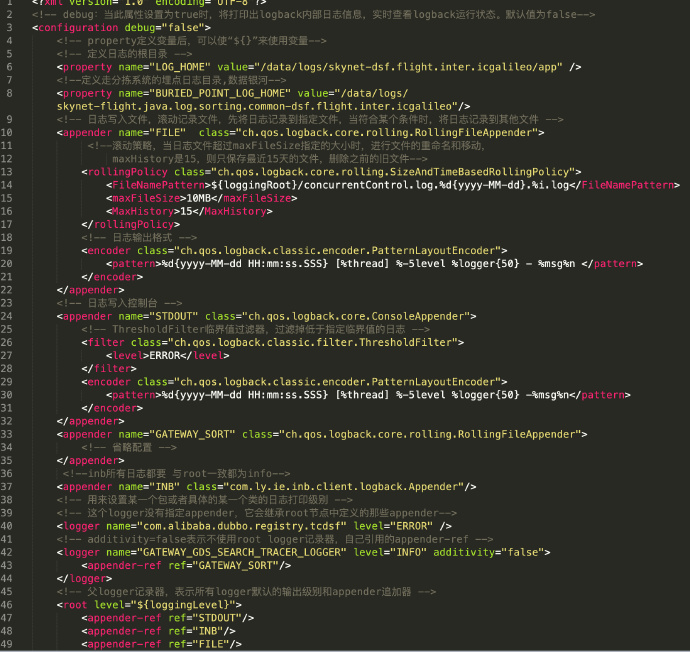Click the GATEWAY_SORT appender name on line 33

pyautogui.click(x=193, y=434)
